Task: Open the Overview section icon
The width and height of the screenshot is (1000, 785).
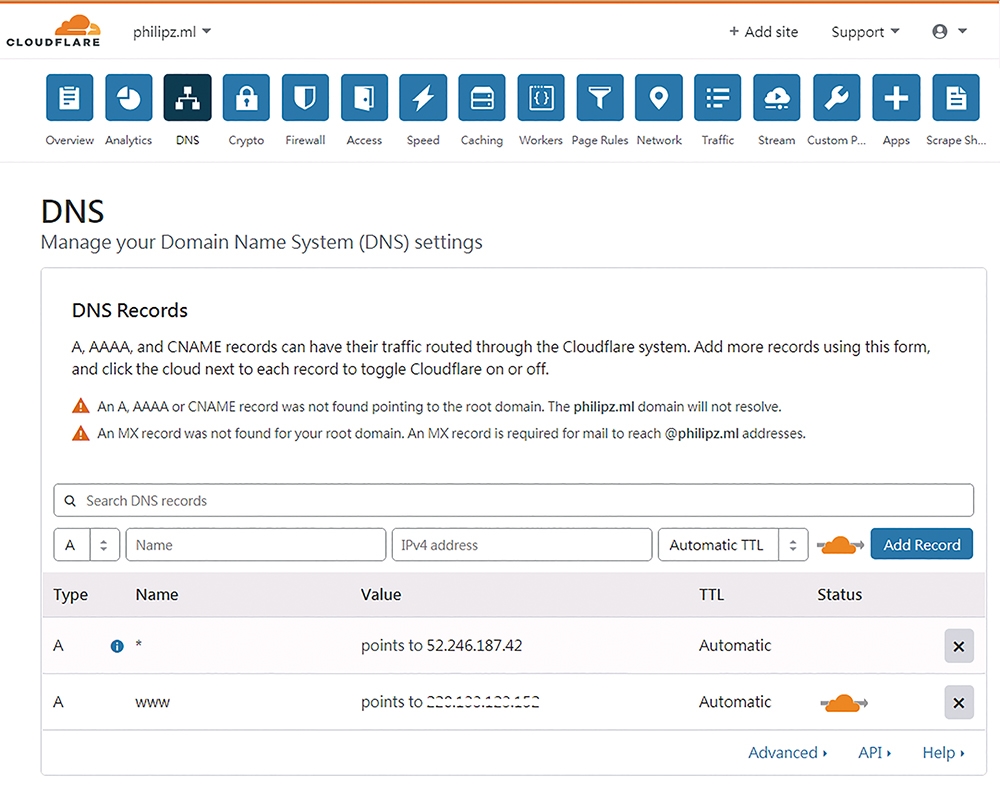Action: point(70,98)
